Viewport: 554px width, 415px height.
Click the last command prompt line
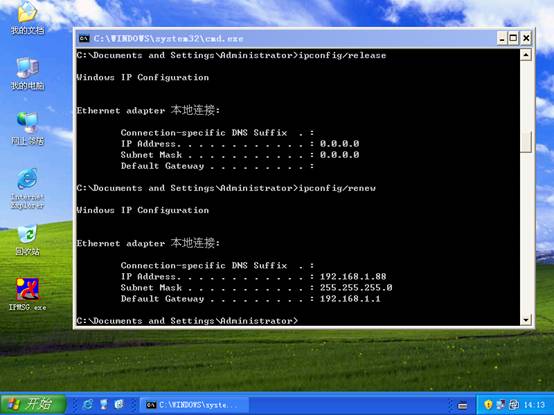pos(187,321)
